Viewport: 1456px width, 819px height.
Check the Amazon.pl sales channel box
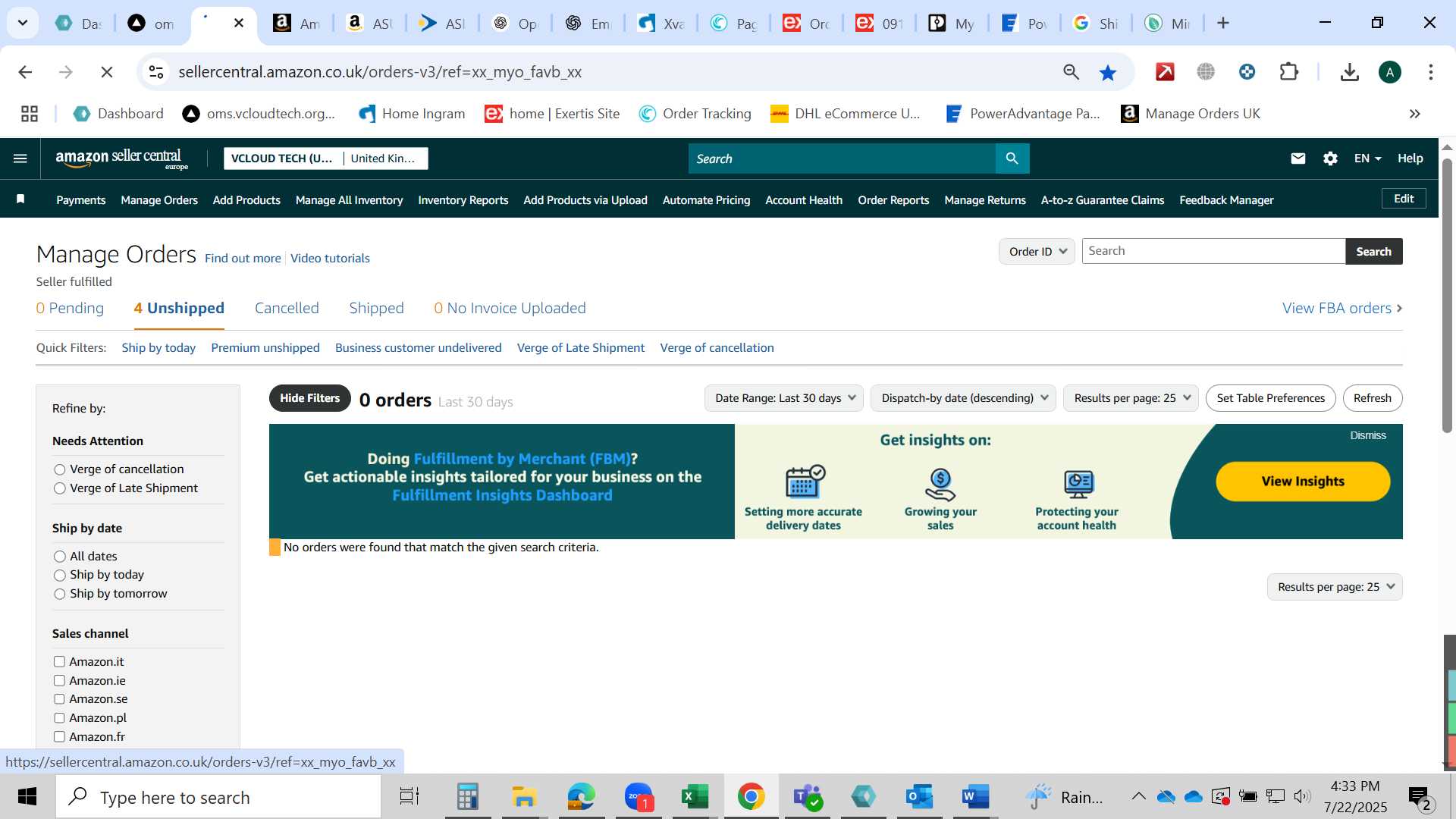[x=59, y=718]
